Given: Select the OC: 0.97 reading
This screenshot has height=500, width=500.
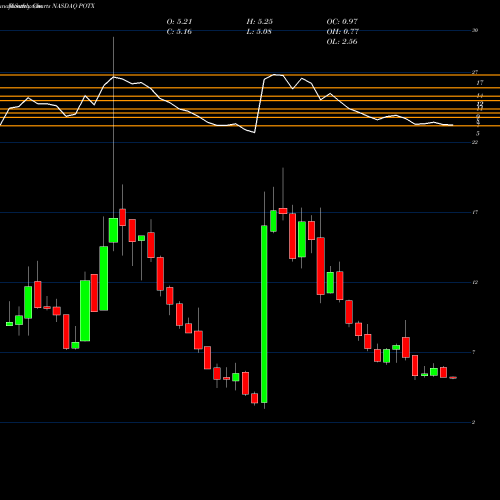Looking at the screenshot, I should coord(342,22).
